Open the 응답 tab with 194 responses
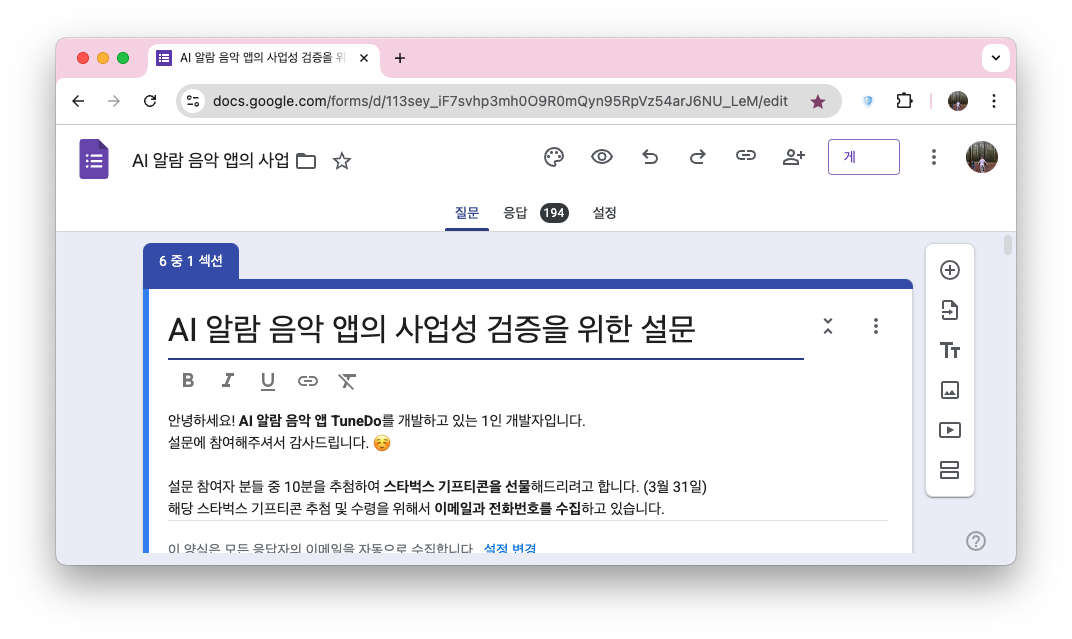Screen dimensions: 1072x639 (535, 213)
